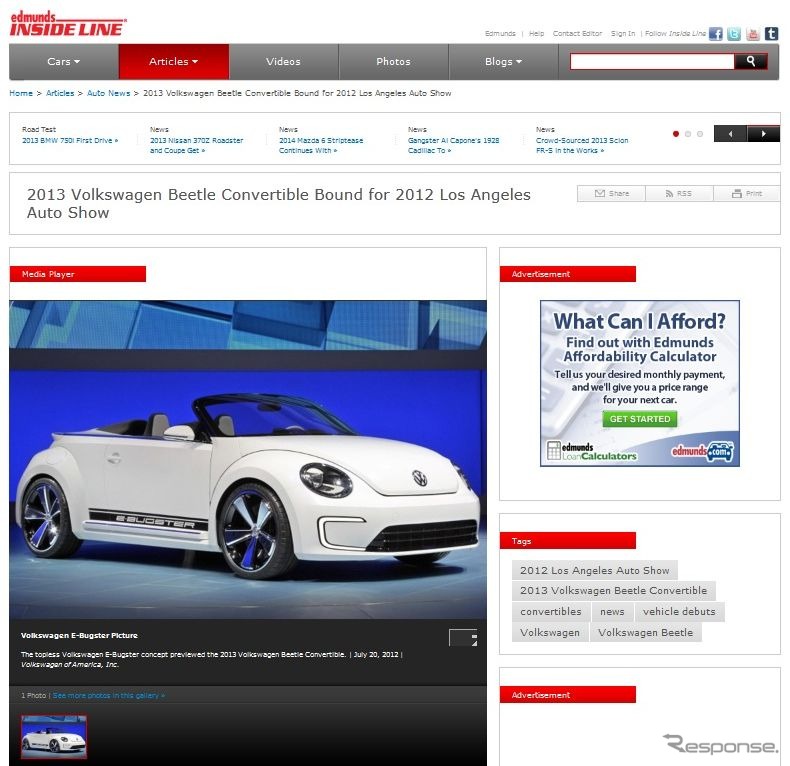
Task: Click Get Started in the affordability ad
Action: pyautogui.click(x=640, y=419)
